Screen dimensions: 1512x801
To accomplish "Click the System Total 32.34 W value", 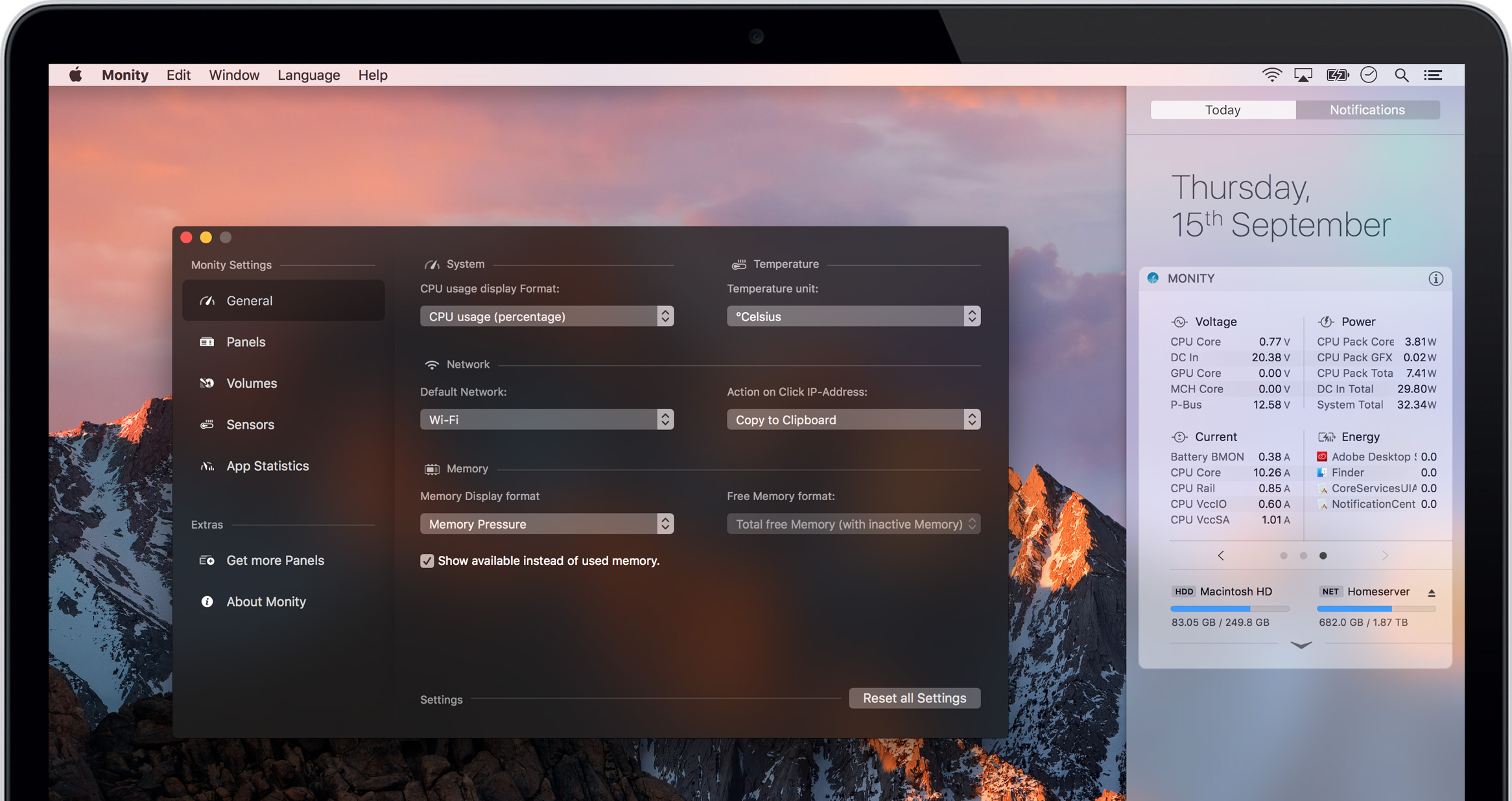I will click(1417, 405).
